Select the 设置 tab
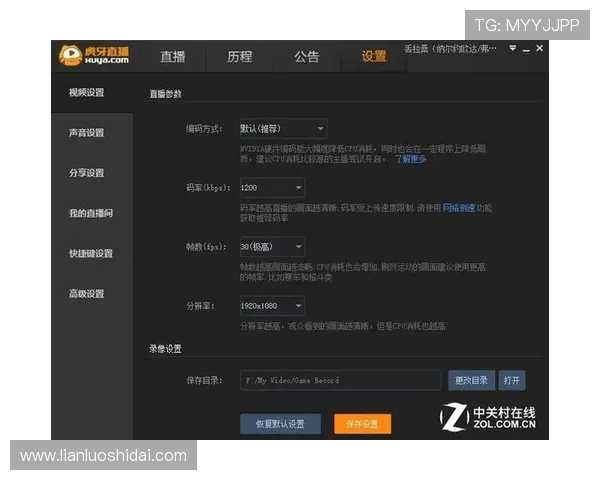Screen dimensions: 600x480 pyautogui.click(x=374, y=57)
